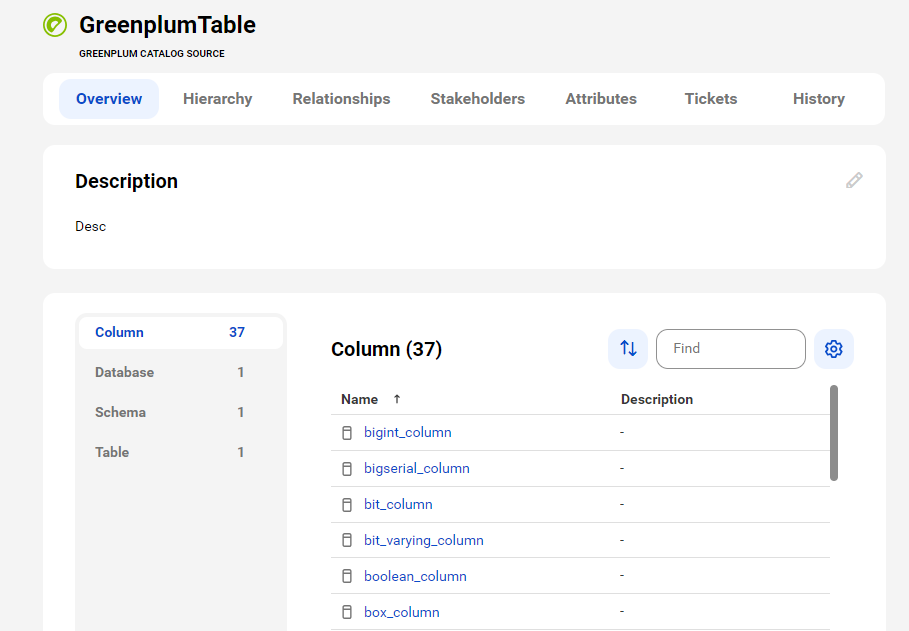Image resolution: width=909 pixels, height=631 pixels.
Task: Click the column icon beside bit_column
Action: pyautogui.click(x=347, y=505)
